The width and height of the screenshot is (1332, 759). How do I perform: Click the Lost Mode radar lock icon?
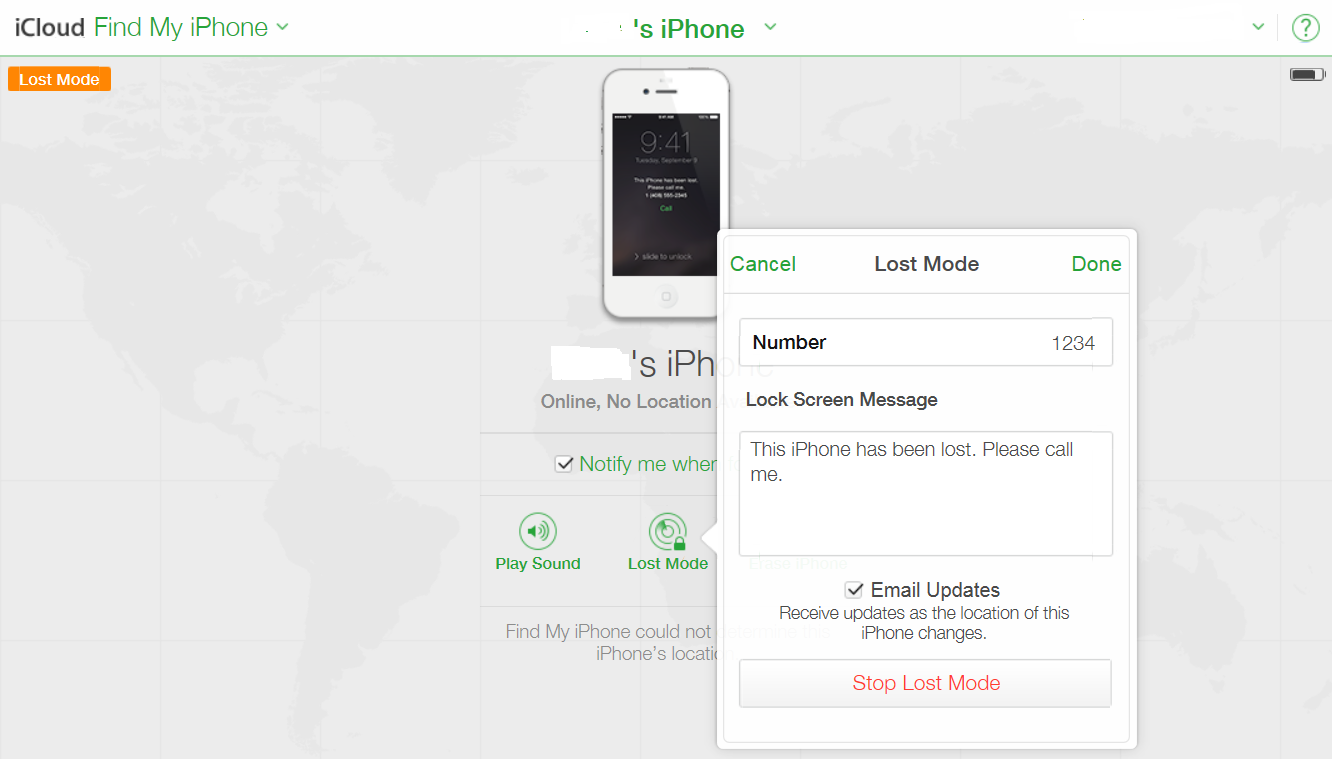[x=668, y=531]
